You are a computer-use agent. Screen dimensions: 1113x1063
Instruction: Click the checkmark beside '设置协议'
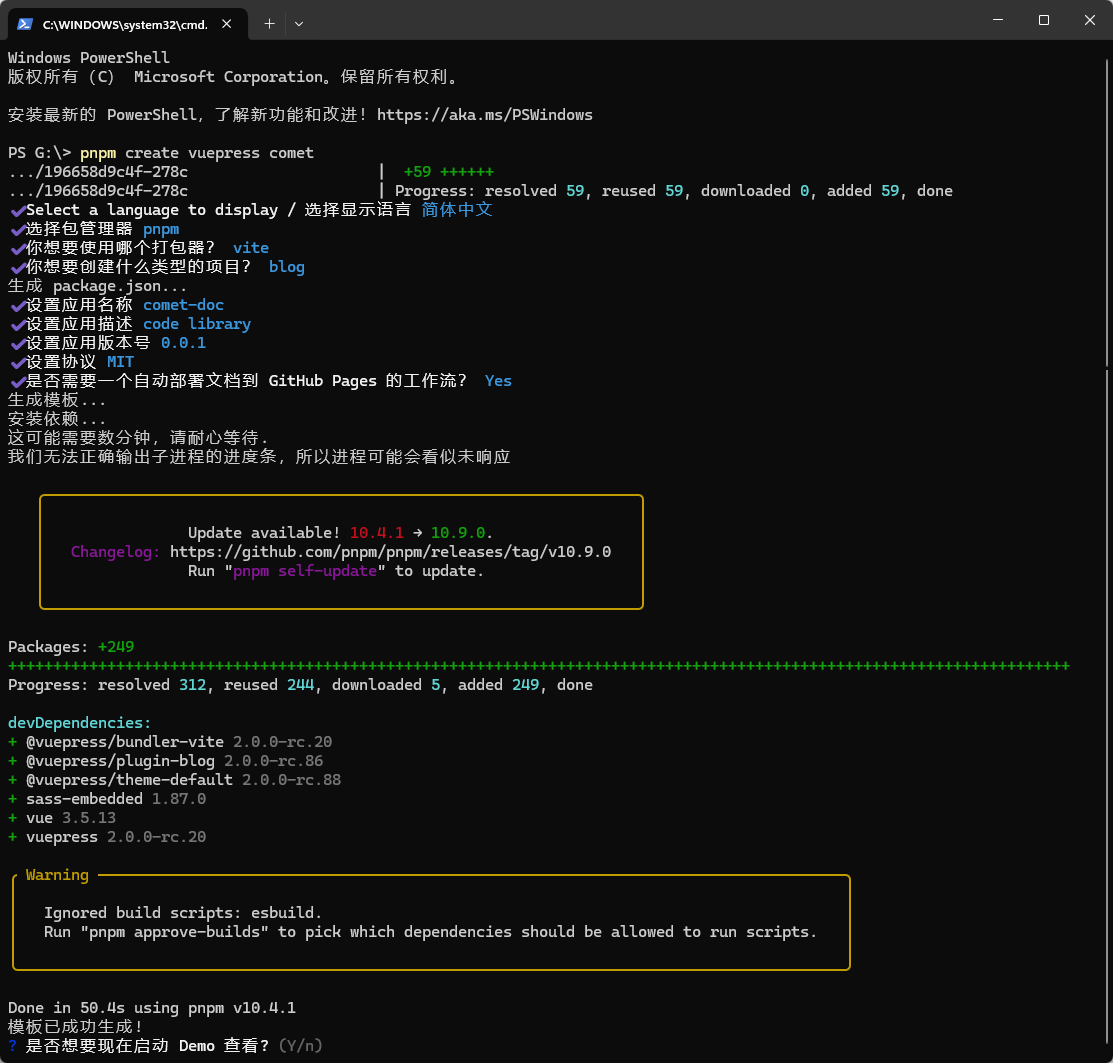pos(18,363)
